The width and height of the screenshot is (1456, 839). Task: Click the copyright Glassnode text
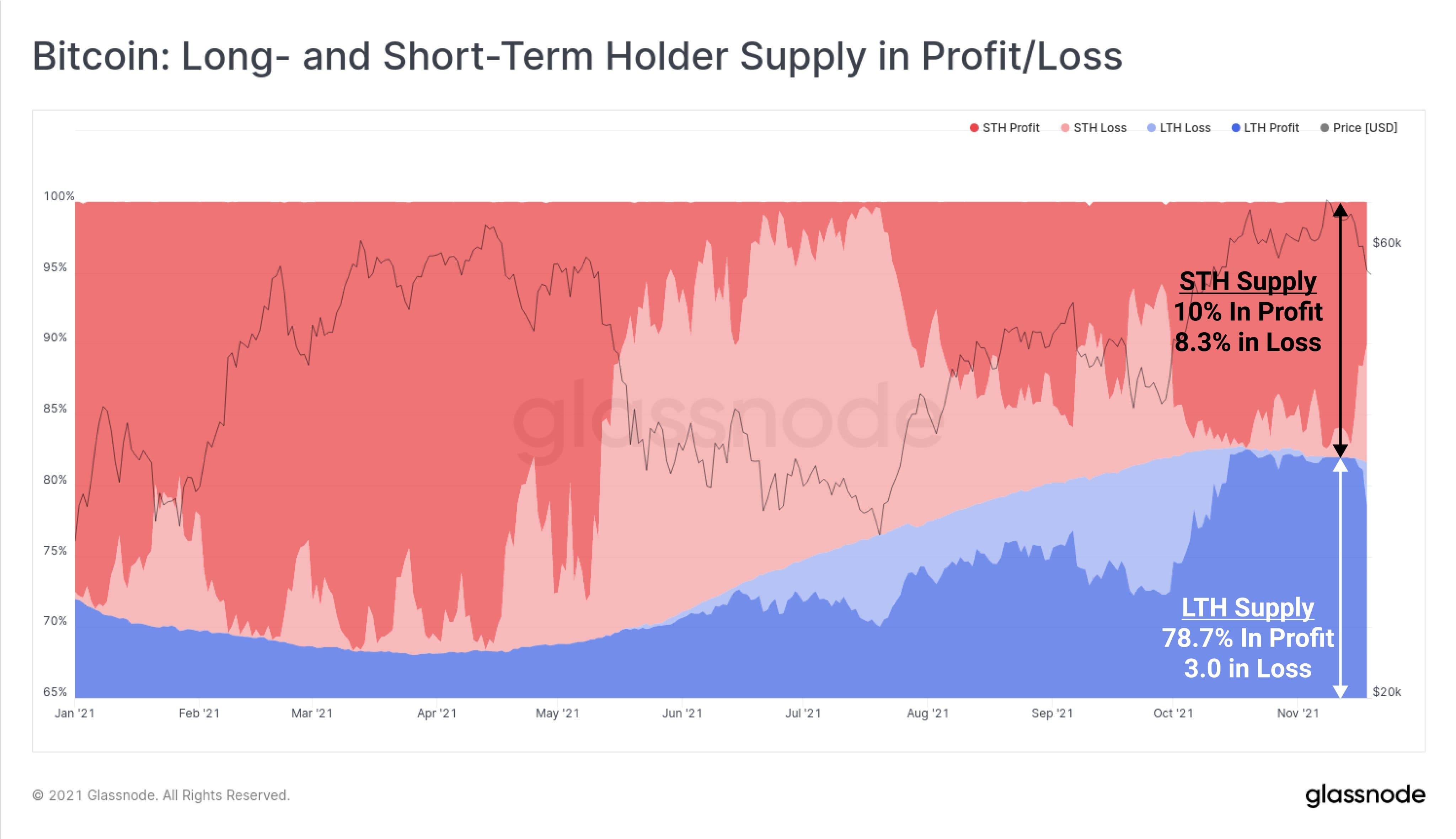tap(161, 795)
